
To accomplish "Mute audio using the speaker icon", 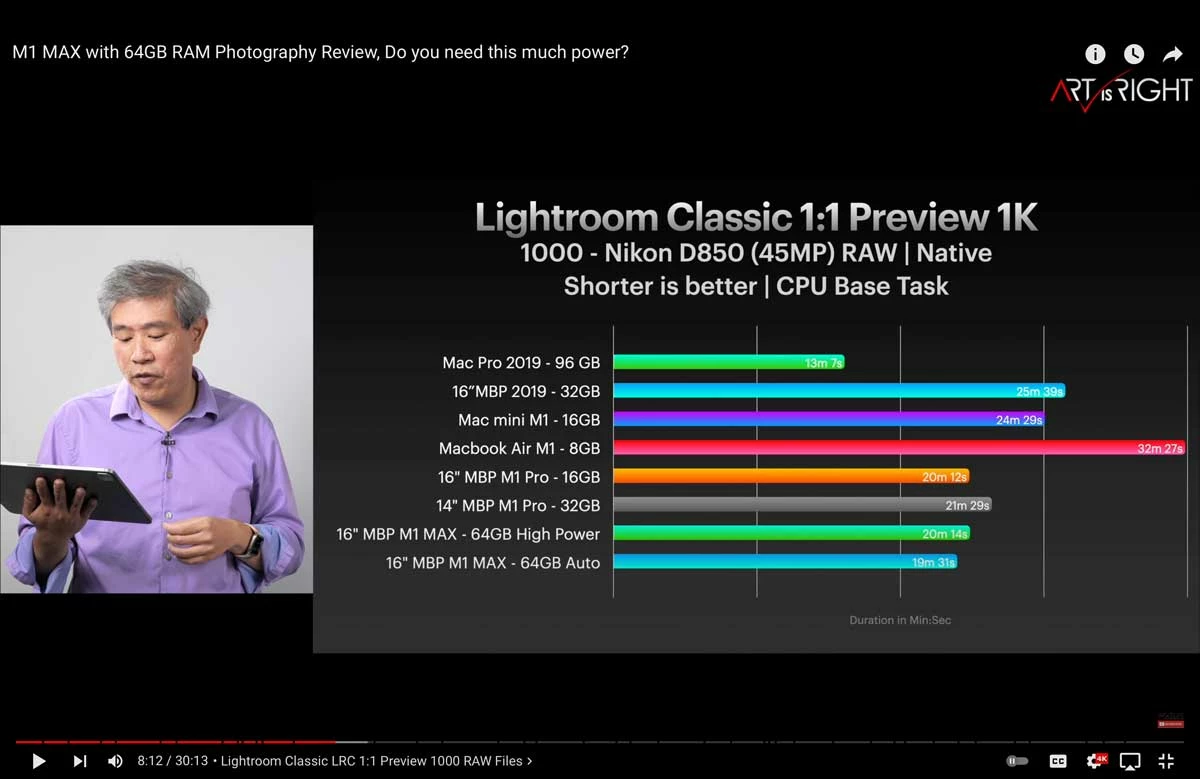I will click(115, 761).
